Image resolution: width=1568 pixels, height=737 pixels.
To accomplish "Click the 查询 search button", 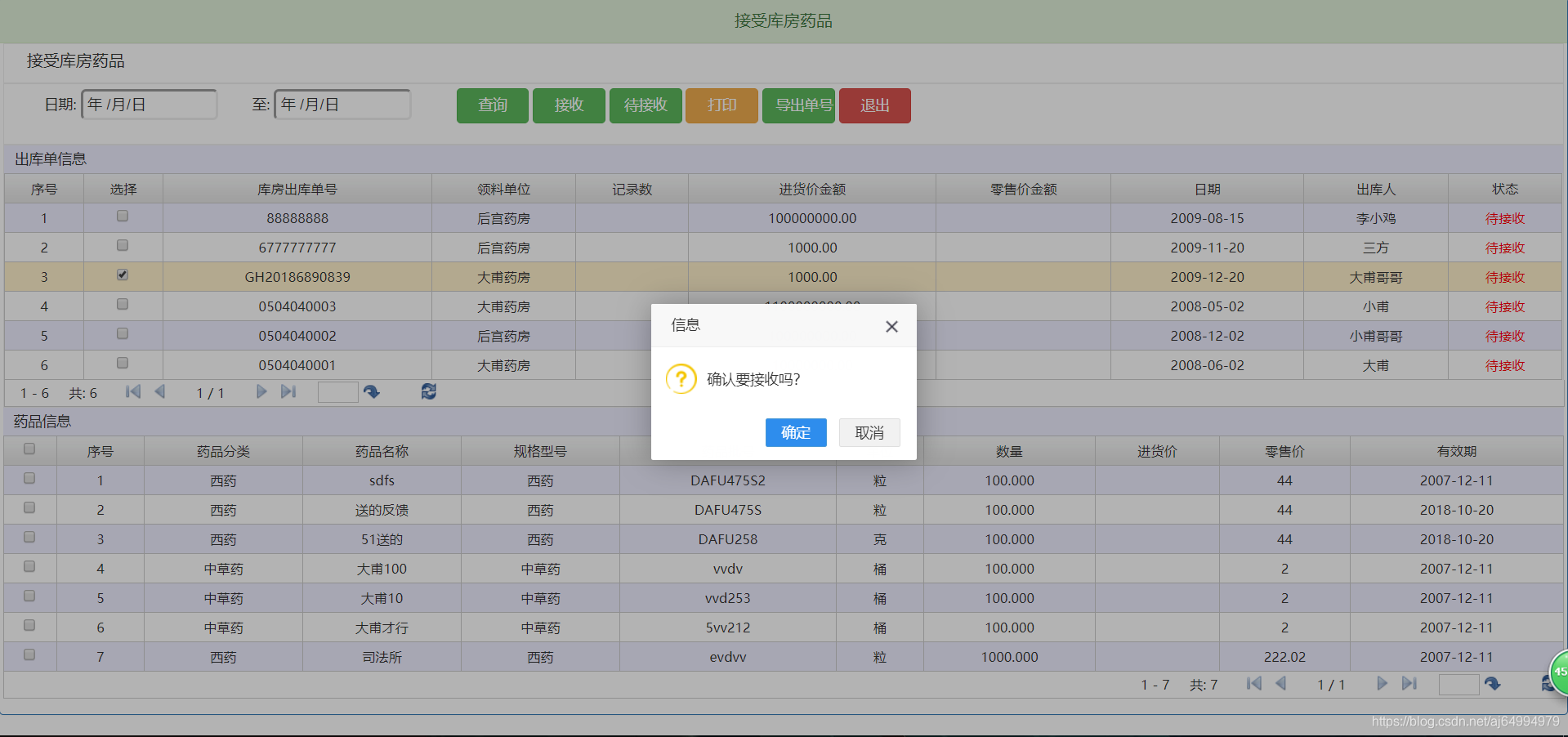I will pos(493,105).
